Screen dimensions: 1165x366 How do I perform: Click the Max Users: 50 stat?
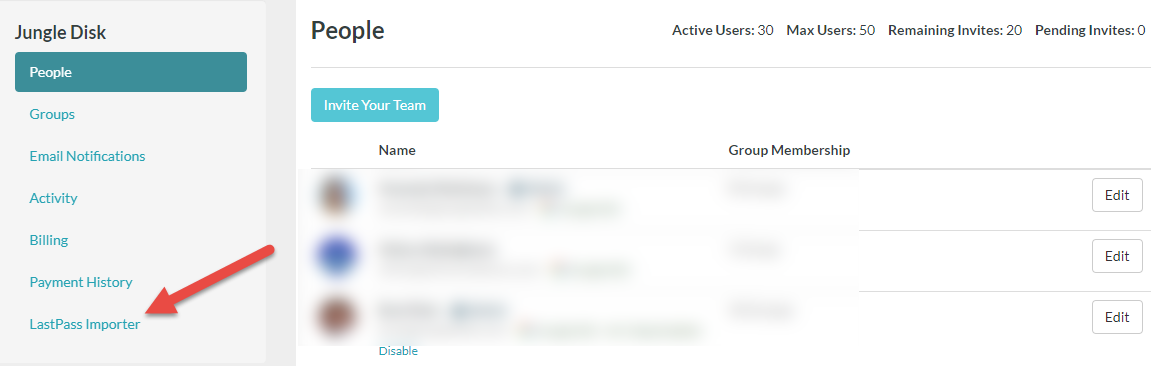(831, 30)
